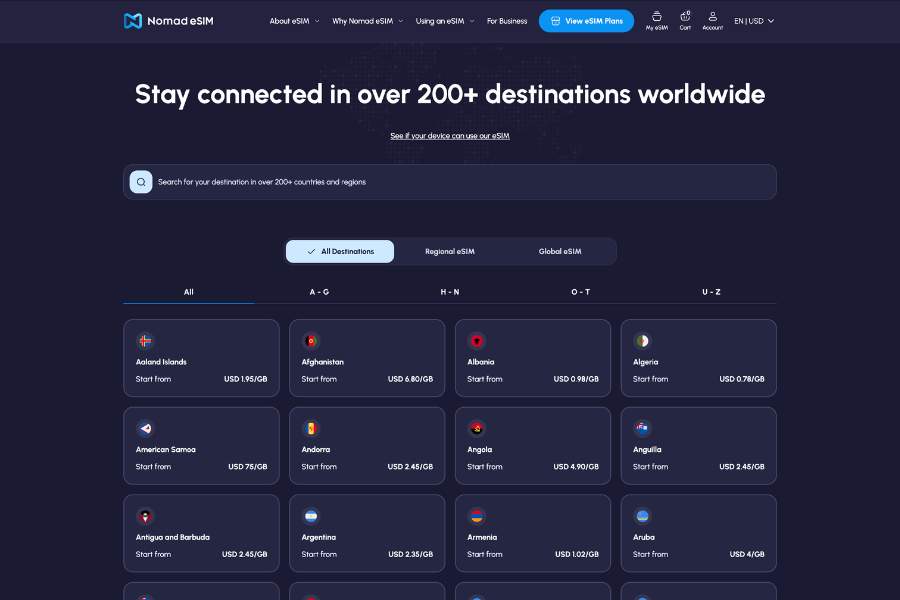Click the Anguilla country name
The height and width of the screenshot is (600, 900).
tap(647, 450)
